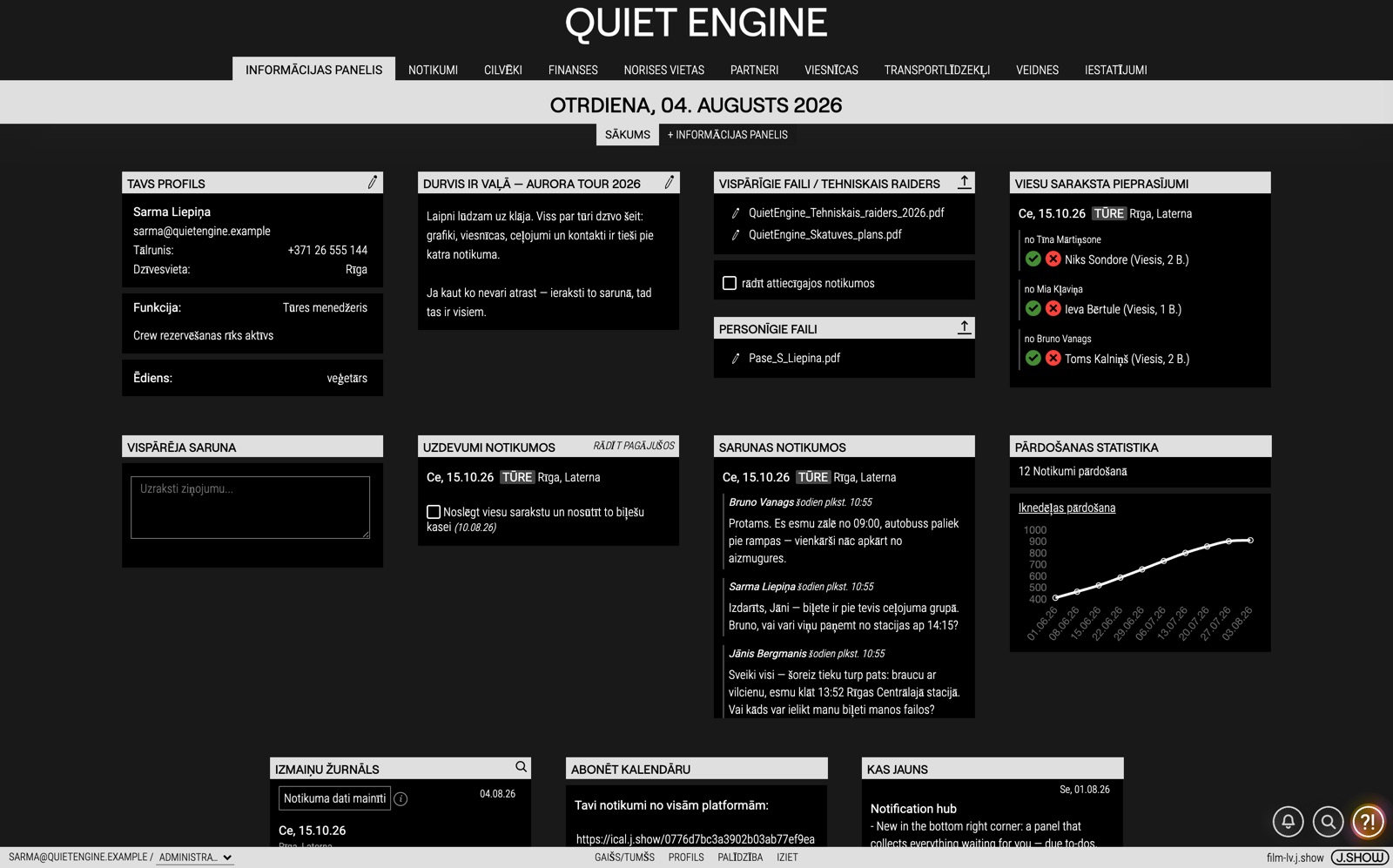Open the Administra... role dropdown

(x=195, y=858)
